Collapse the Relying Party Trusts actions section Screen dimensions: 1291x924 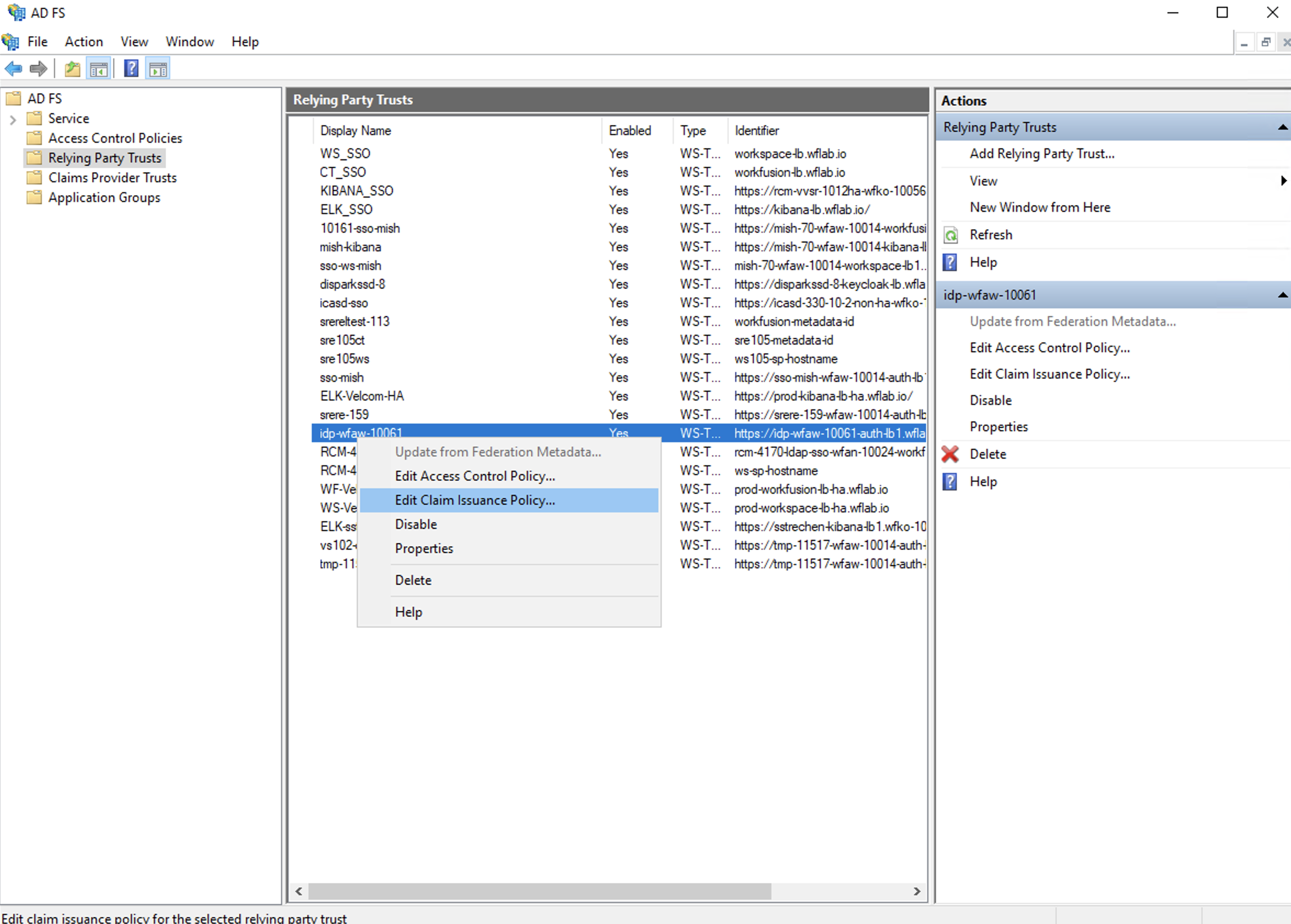tap(1282, 127)
